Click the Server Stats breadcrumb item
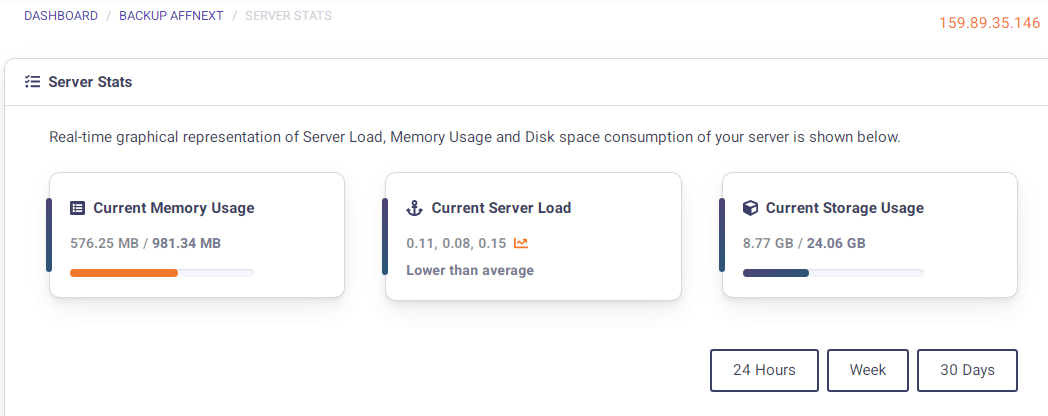 click(288, 16)
